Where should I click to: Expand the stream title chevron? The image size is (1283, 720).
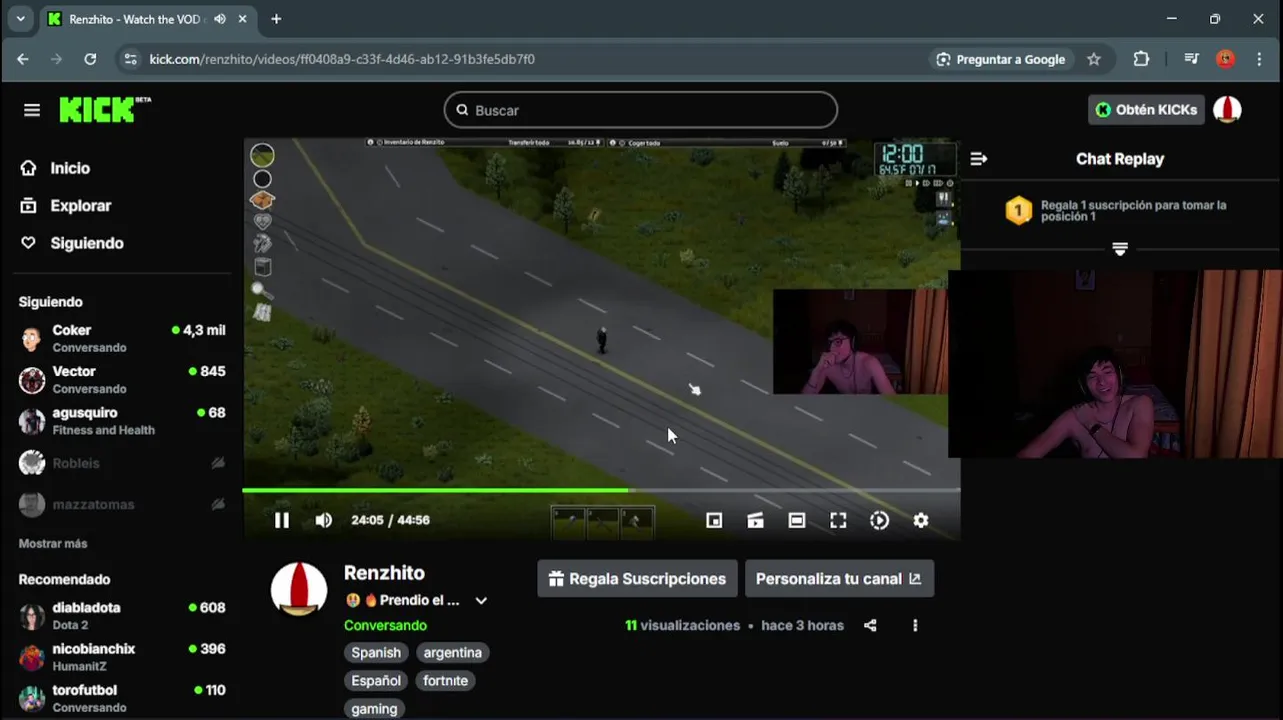coord(481,601)
